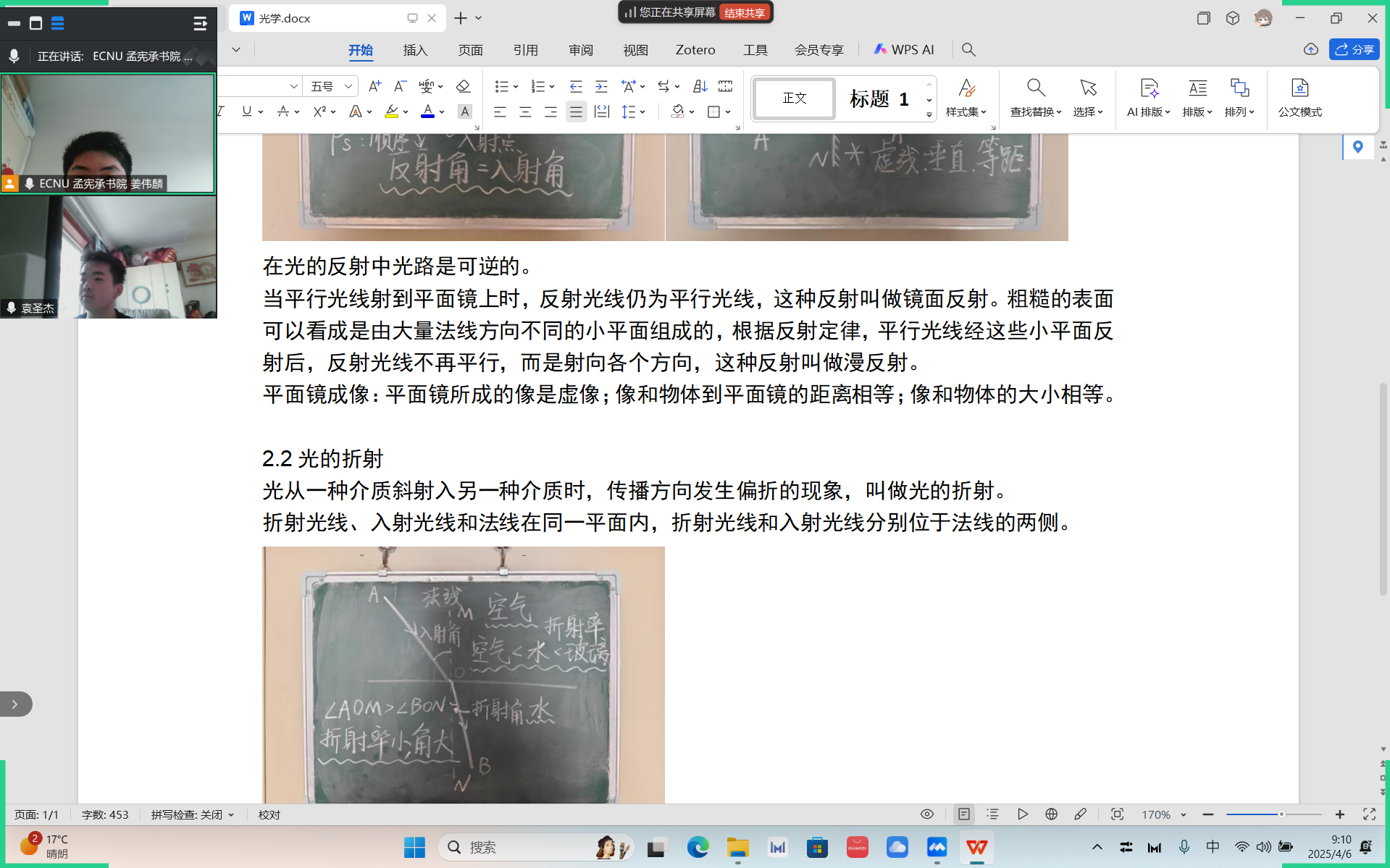Expand the 样式集 style set dropdown
This screenshot has width=1390, height=868.
[966, 112]
